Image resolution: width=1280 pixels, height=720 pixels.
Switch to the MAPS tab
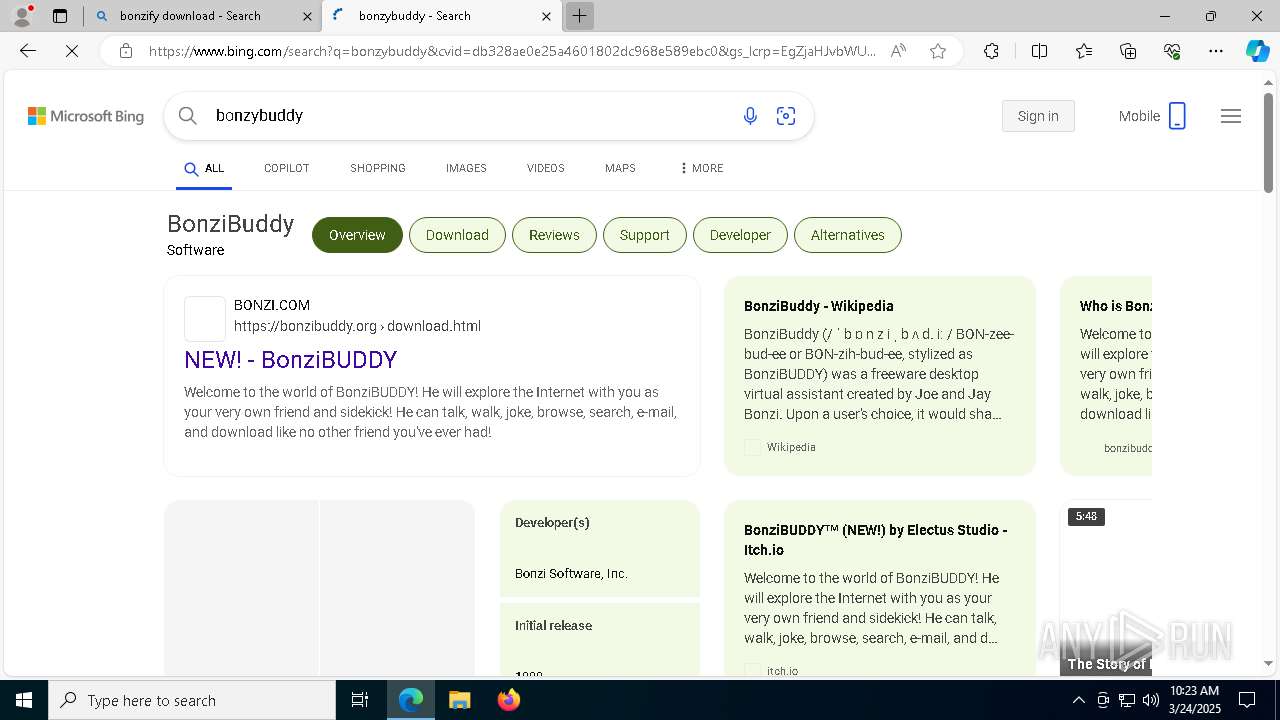(620, 168)
